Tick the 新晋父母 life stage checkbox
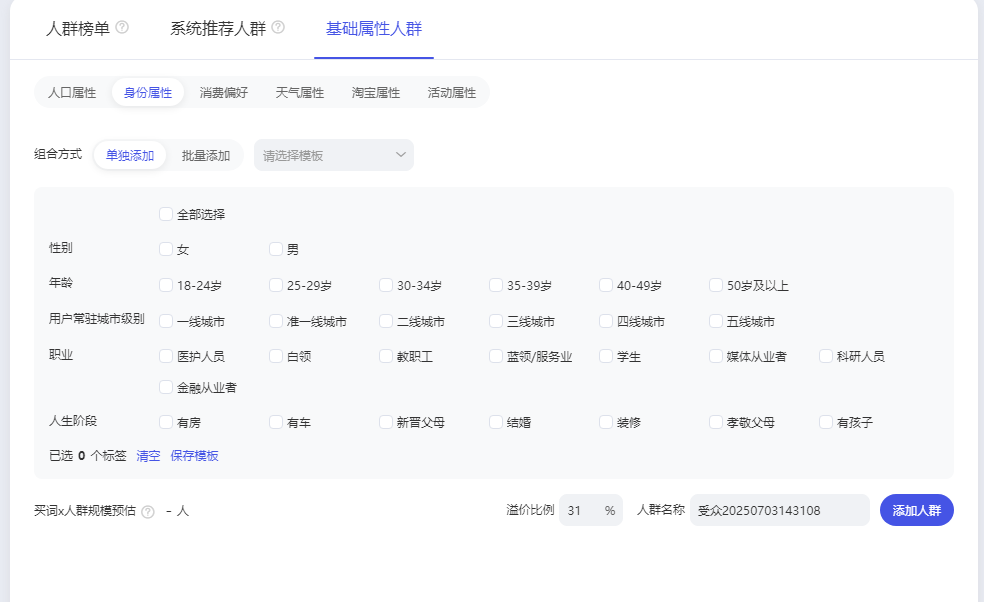The width and height of the screenshot is (984, 602). (x=386, y=422)
